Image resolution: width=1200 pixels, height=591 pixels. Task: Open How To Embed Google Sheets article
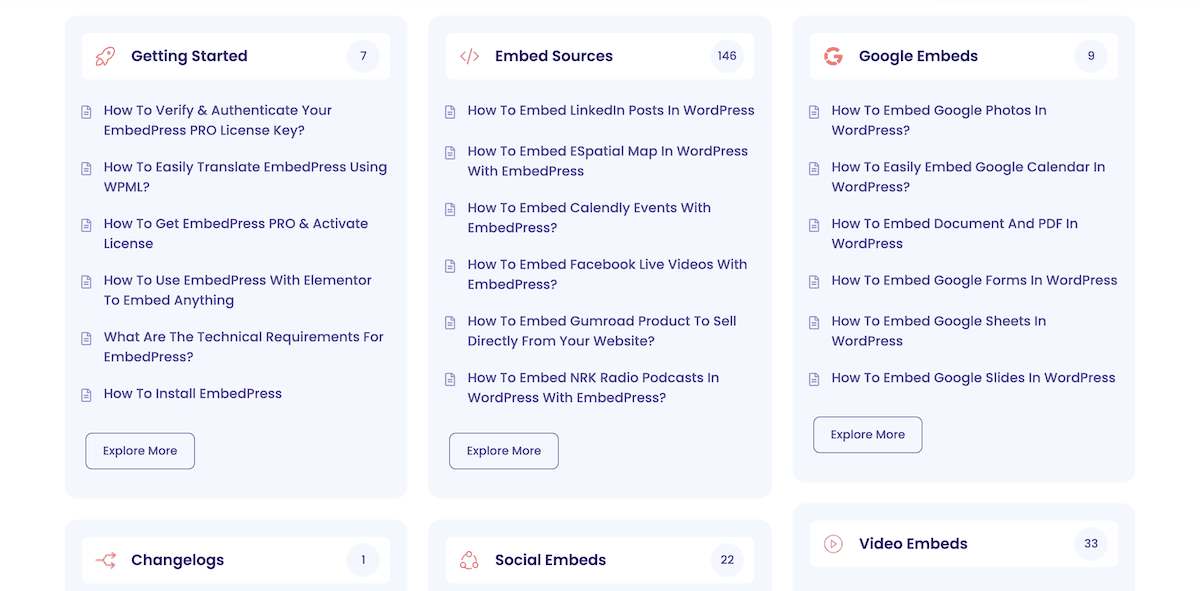939,331
